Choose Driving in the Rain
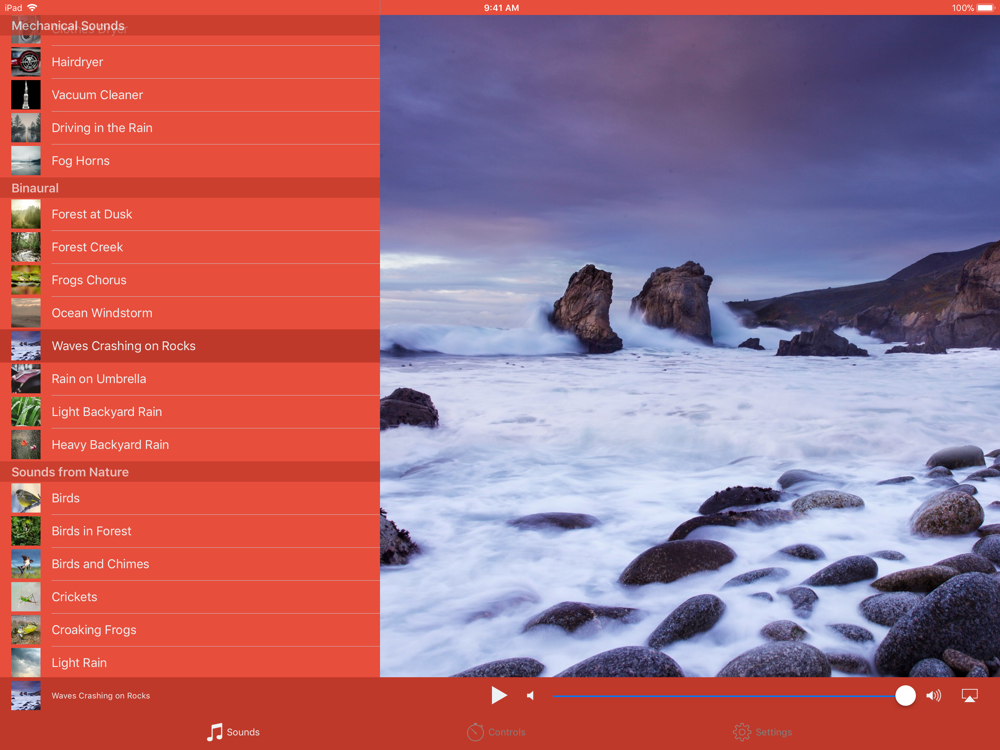The height and width of the screenshot is (750, 1000). click(102, 128)
